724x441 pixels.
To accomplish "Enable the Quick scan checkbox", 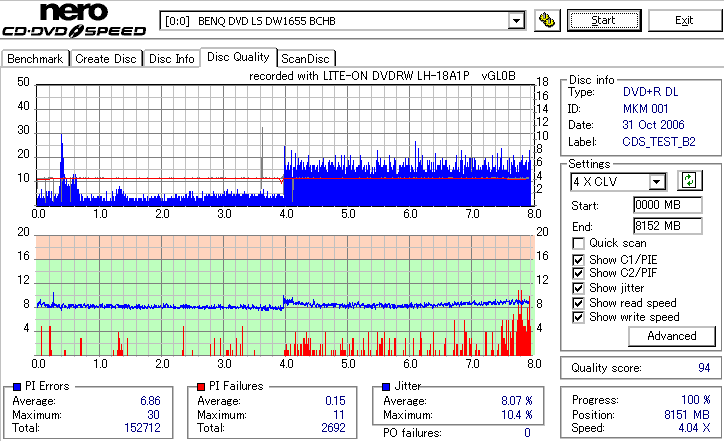I will click(x=578, y=243).
